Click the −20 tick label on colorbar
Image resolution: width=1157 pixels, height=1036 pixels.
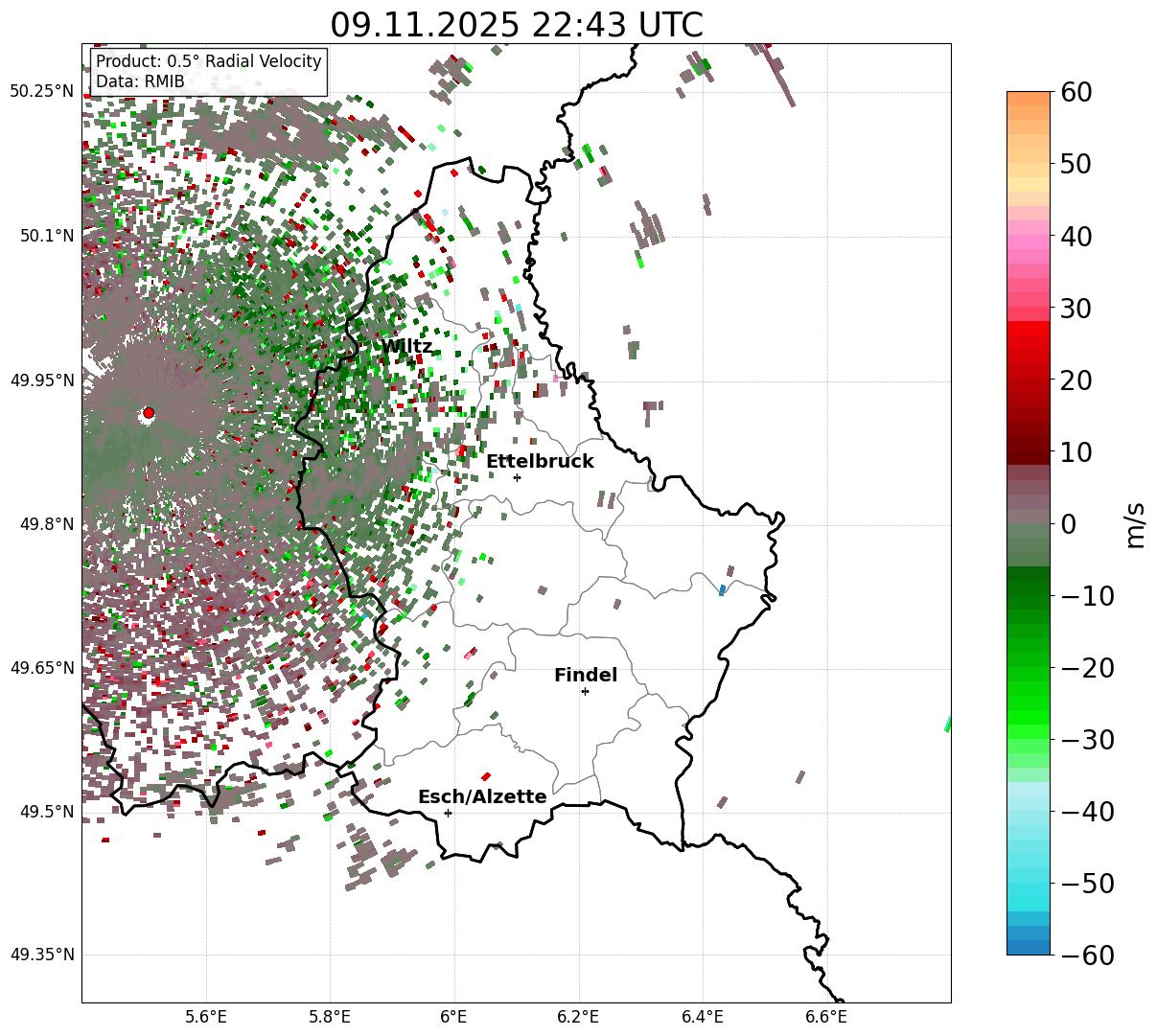(1086, 668)
